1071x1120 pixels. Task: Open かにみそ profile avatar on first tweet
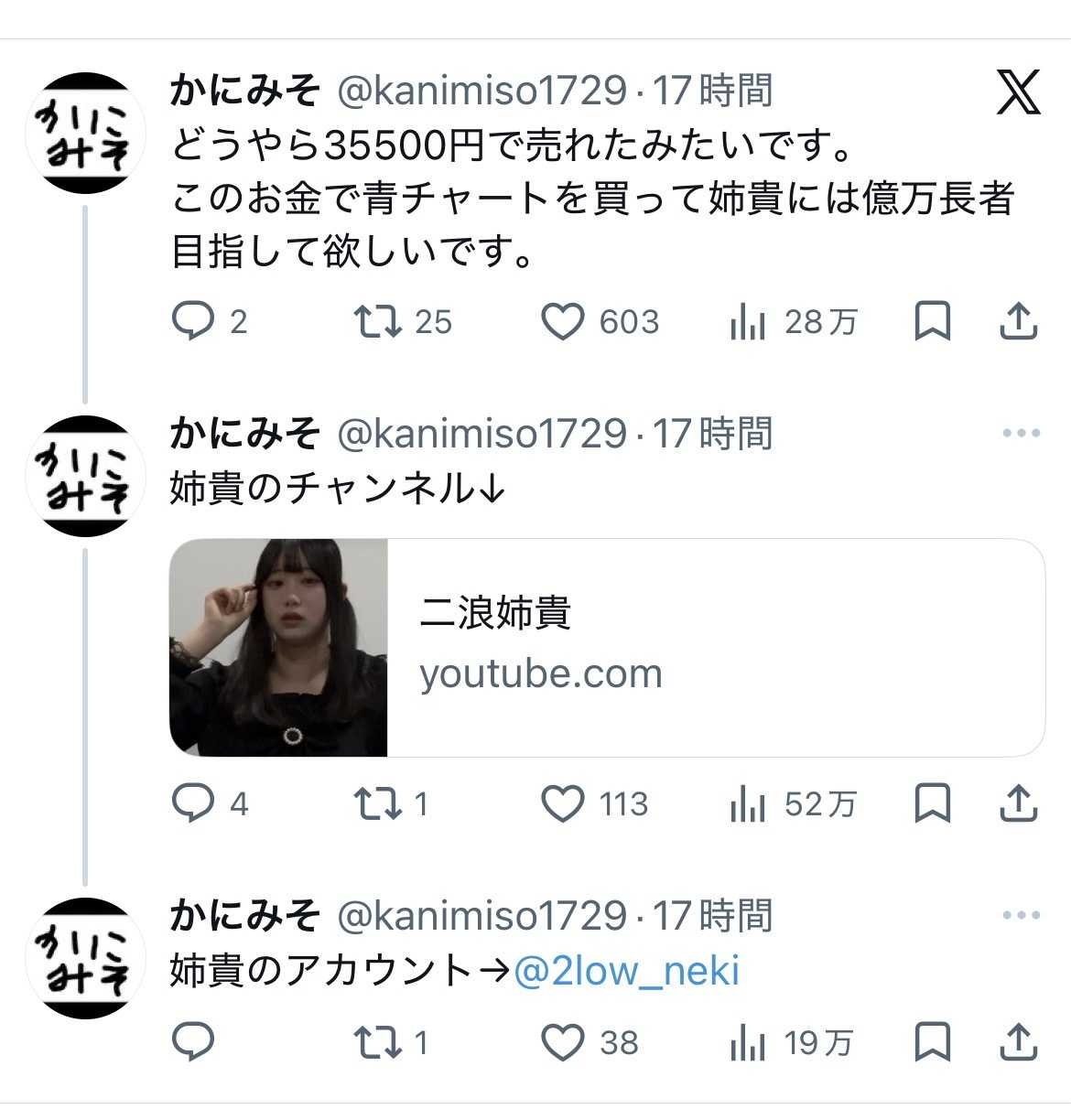click(85, 133)
